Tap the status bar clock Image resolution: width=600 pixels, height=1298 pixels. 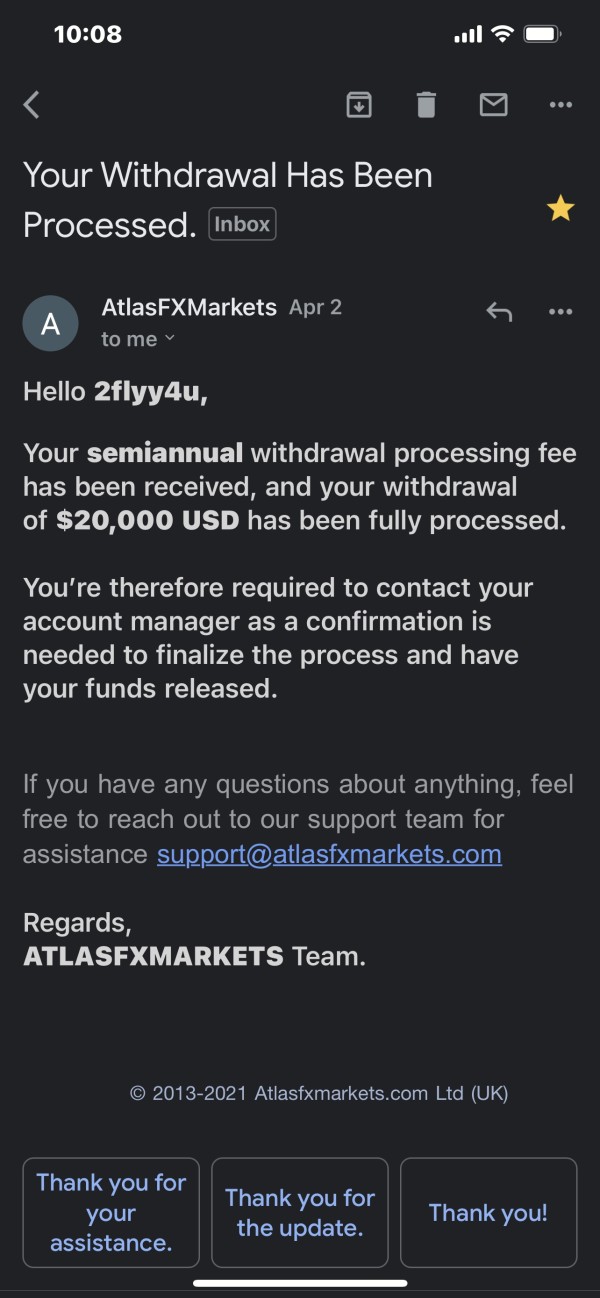pyautogui.click(x=88, y=34)
